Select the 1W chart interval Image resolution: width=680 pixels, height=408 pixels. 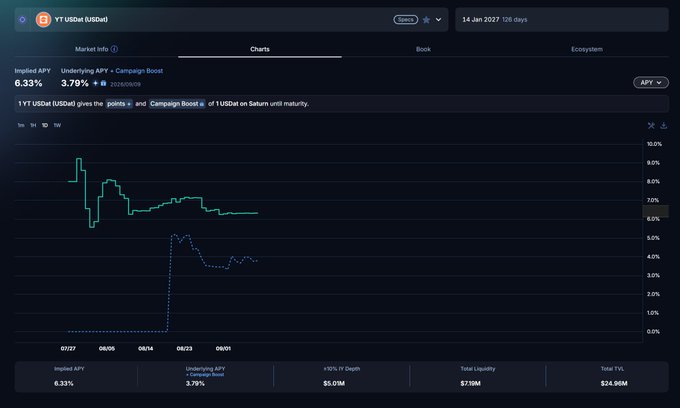(x=57, y=125)
